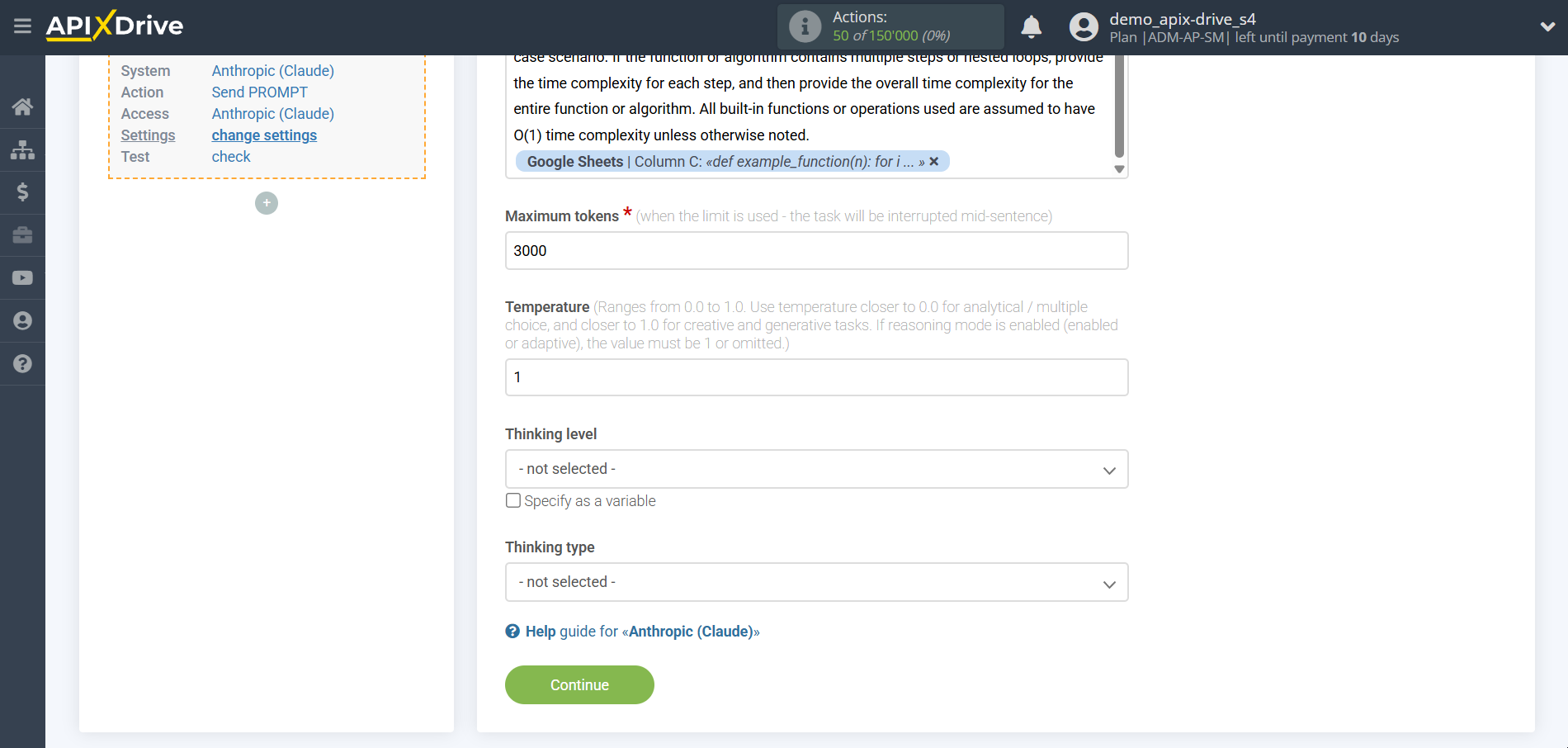Open the profile icon in sidebar
The width and height of the screenshot is (1568, 748).
[22, 321]
